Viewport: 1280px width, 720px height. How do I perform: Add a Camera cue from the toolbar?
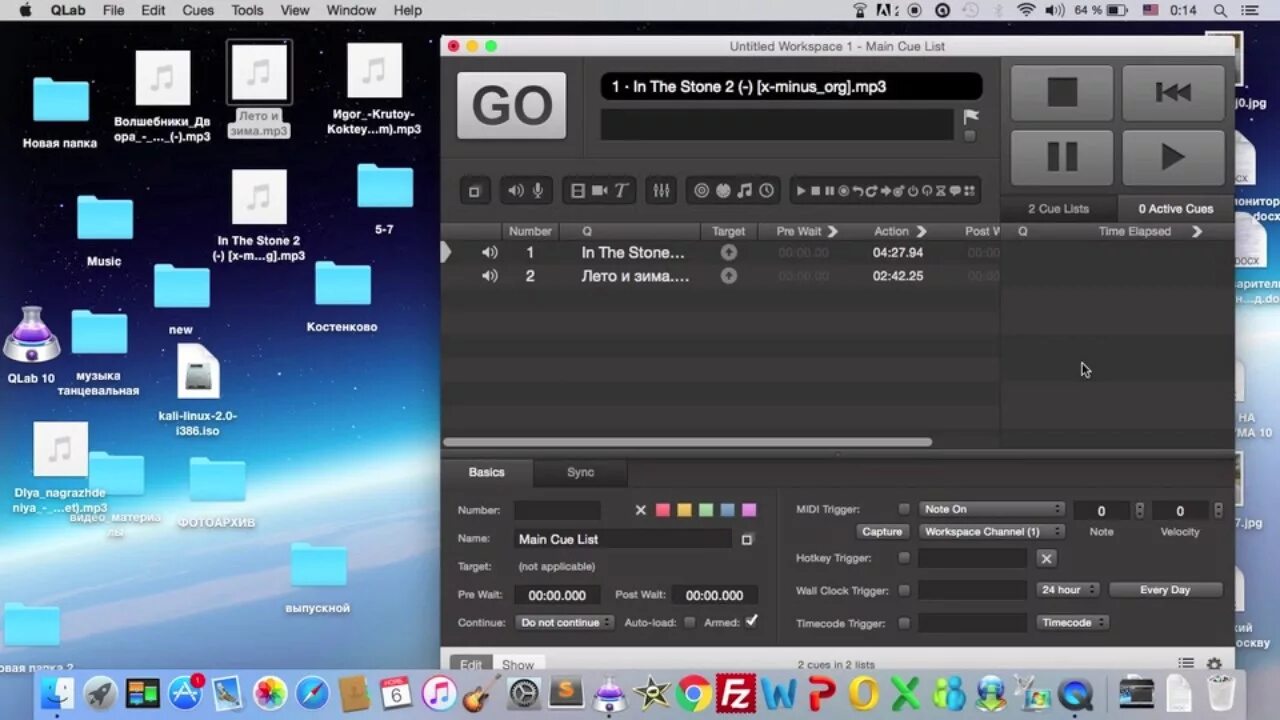coord(599,190)
